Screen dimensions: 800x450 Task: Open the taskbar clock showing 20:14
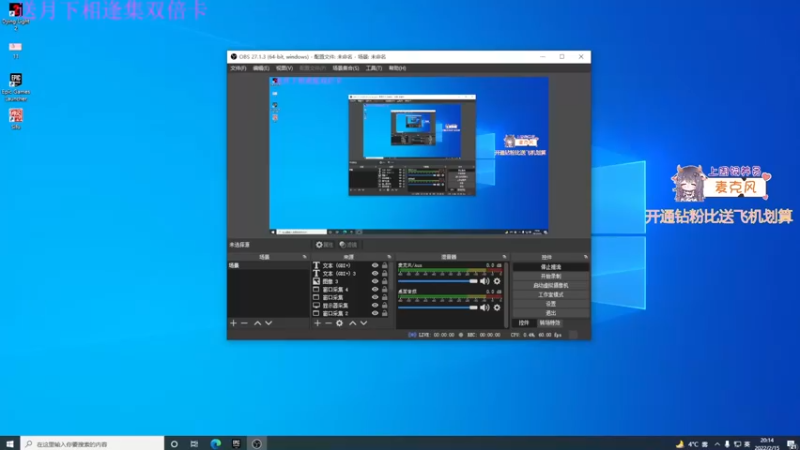pyautogui.click(x=767, y=443)
